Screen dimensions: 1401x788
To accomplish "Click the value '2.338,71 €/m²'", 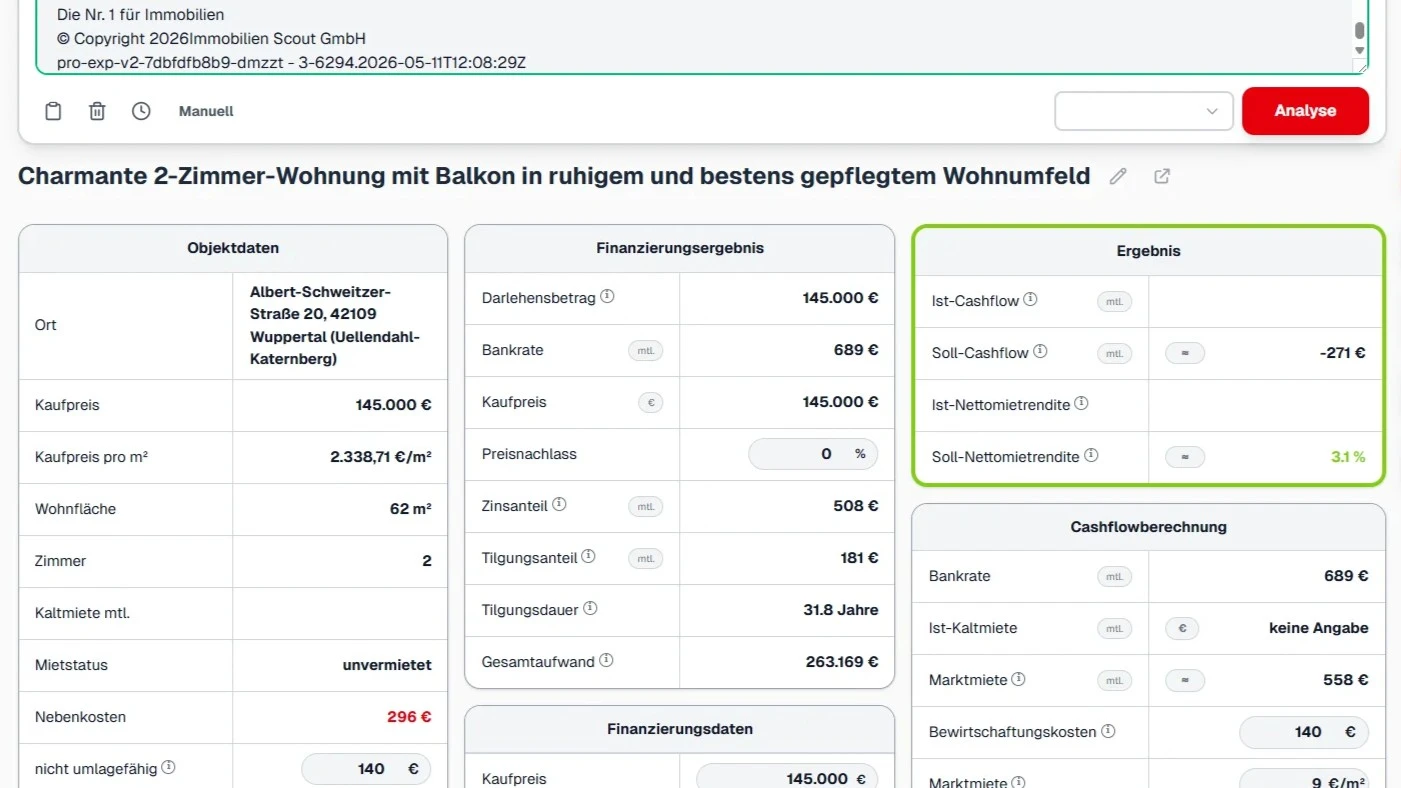I will [381, 457].
